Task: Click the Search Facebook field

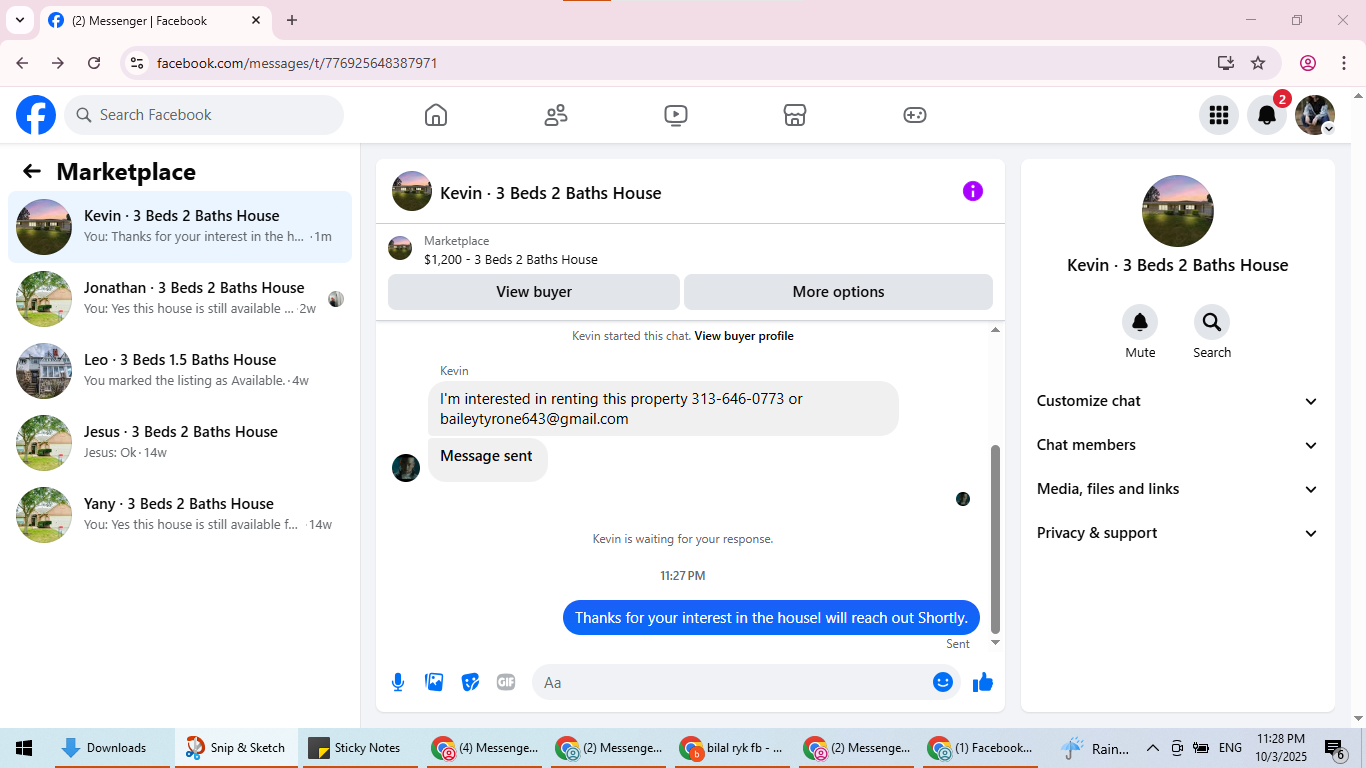Action: tap(204, 115)
